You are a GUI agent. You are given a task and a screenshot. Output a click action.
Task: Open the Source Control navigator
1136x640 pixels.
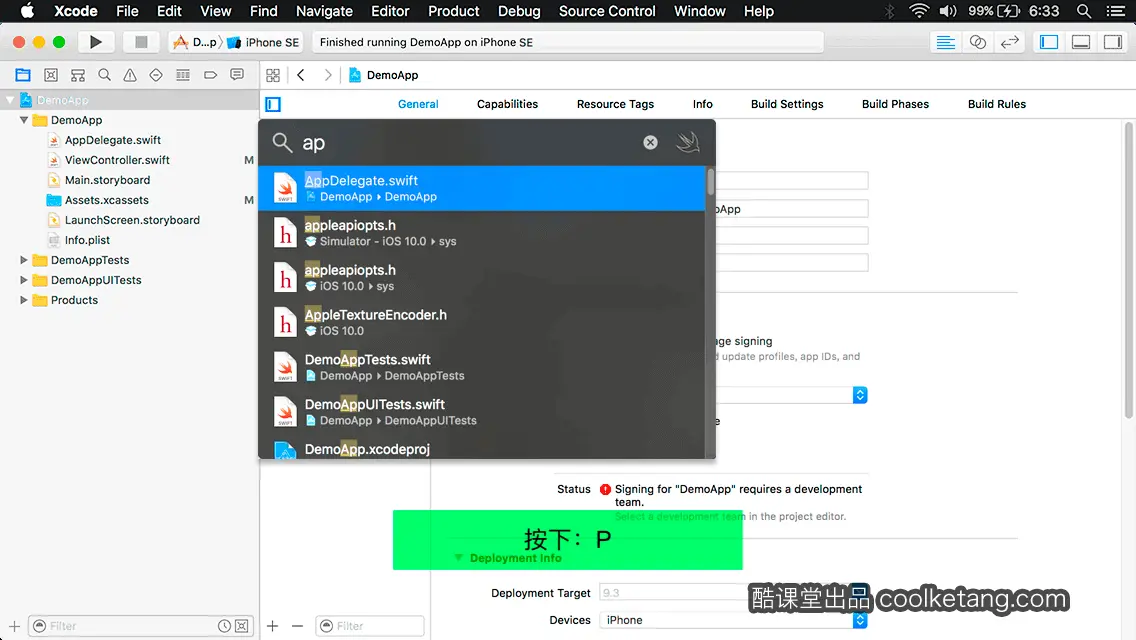coord(51,75)
